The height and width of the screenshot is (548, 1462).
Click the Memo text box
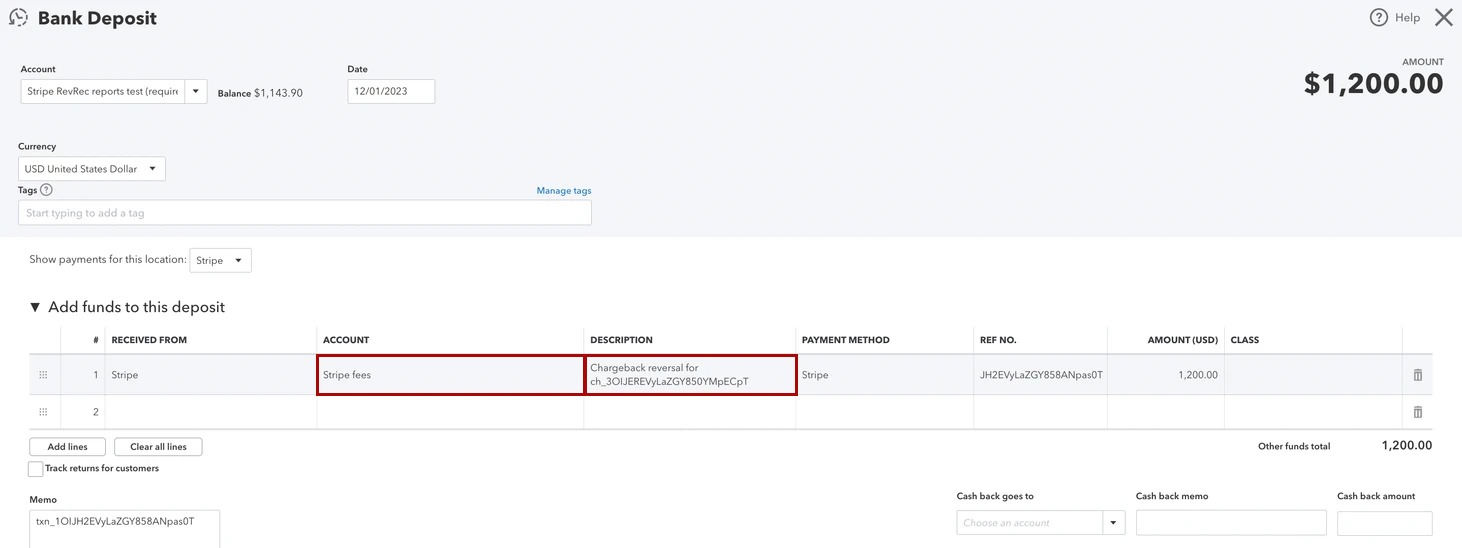click(124, 529)
